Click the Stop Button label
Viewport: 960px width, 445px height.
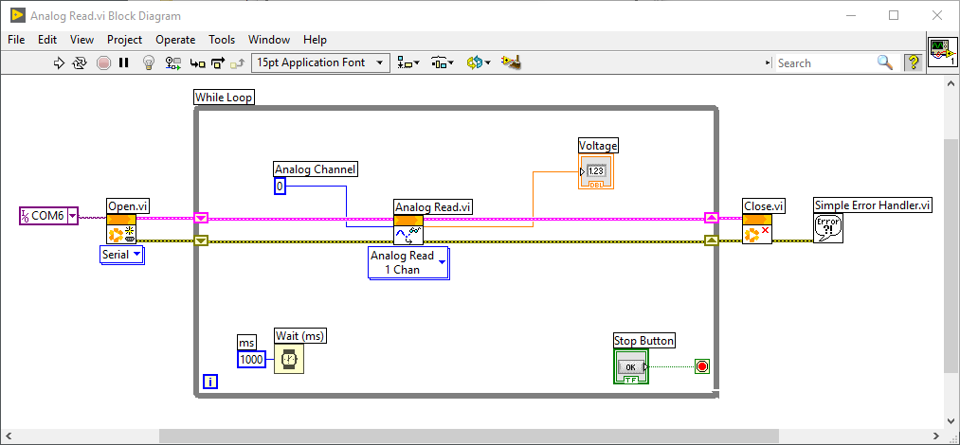645,341
